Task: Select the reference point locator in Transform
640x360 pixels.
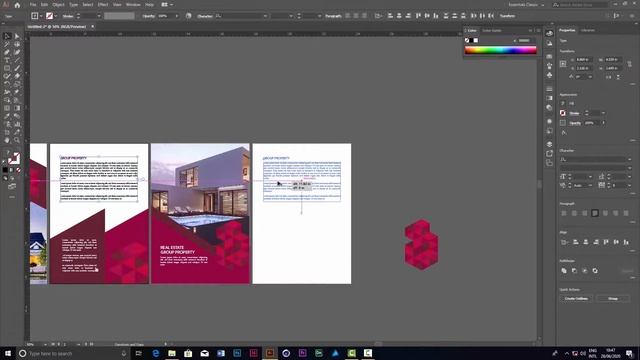Action: click(563, 64)
